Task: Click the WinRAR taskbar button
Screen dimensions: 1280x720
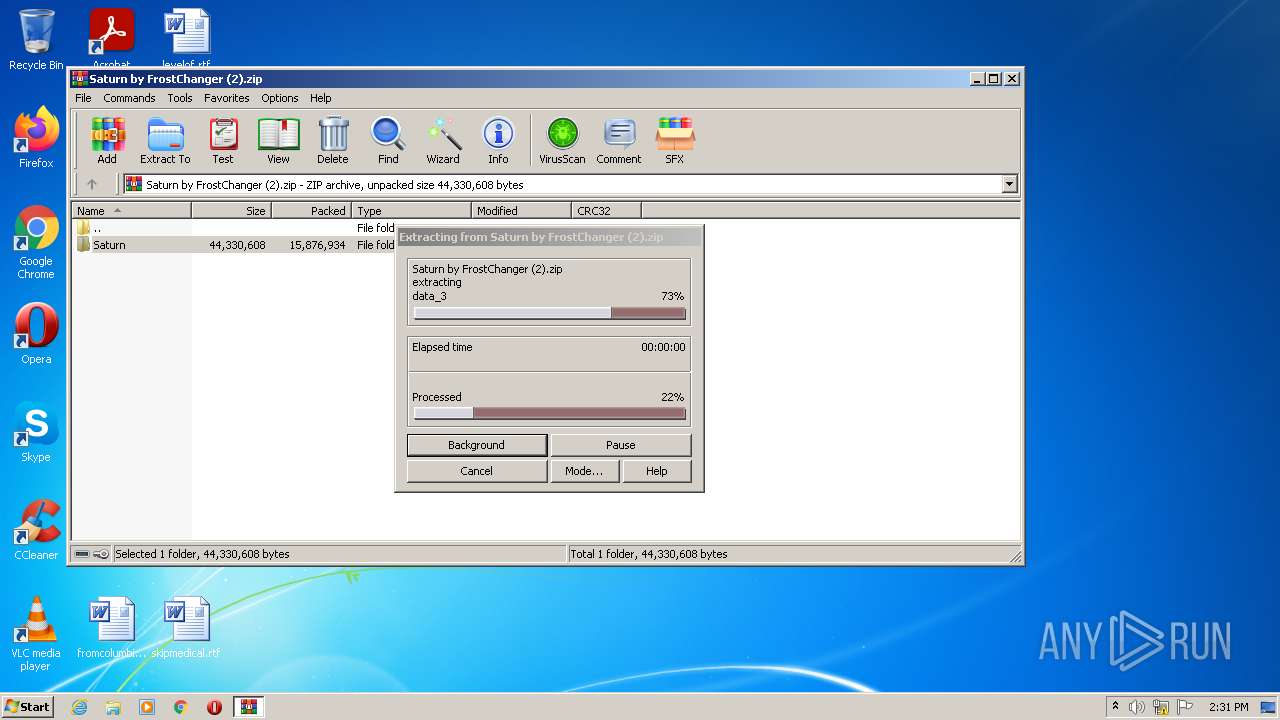Action: click(248, 707)
